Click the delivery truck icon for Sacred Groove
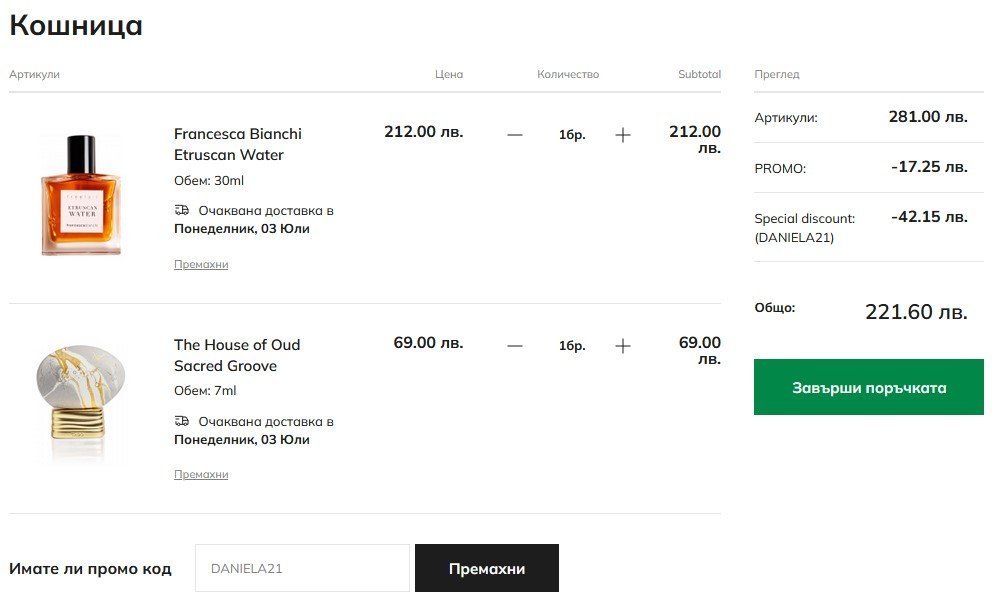The width and height of the screenshot is (995, 607). 182,422
